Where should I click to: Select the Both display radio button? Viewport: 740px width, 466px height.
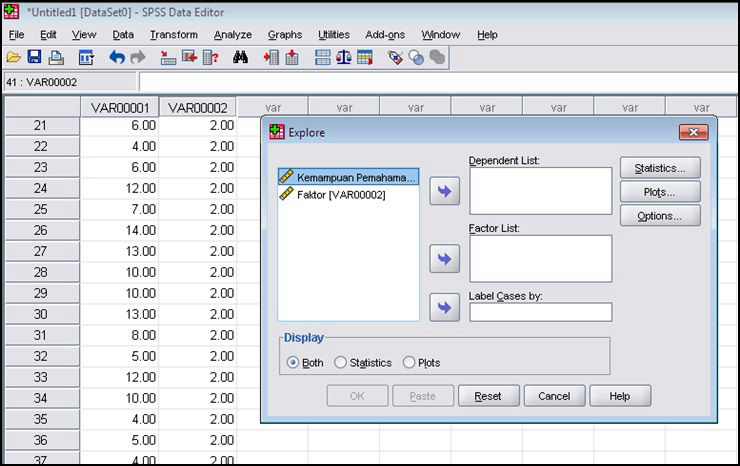coord(293,363)
